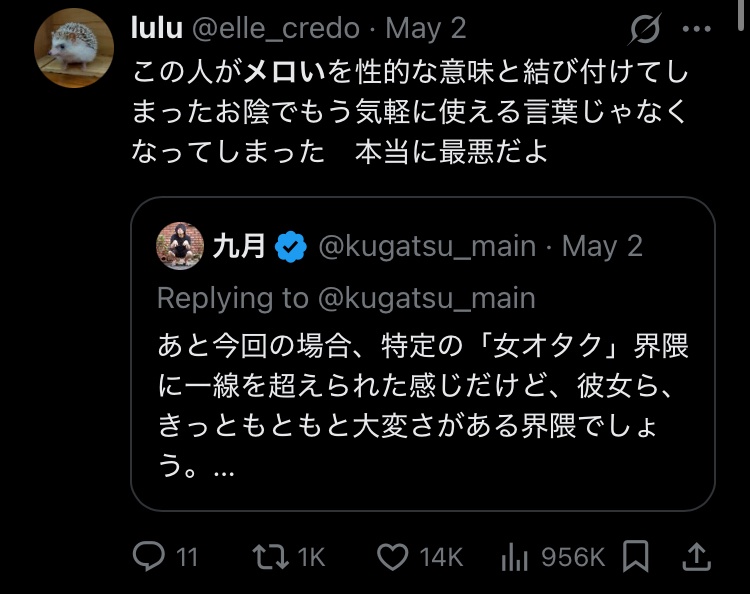Tap the share upload icon
This screenshot has width=750, height=594.
click(697, 555)
